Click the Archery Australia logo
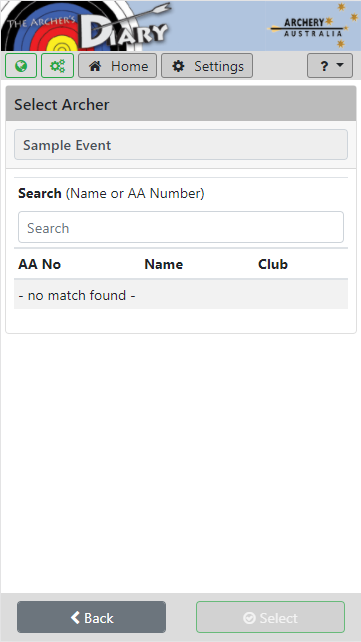361x642 pixels. [x=312, y=25]
